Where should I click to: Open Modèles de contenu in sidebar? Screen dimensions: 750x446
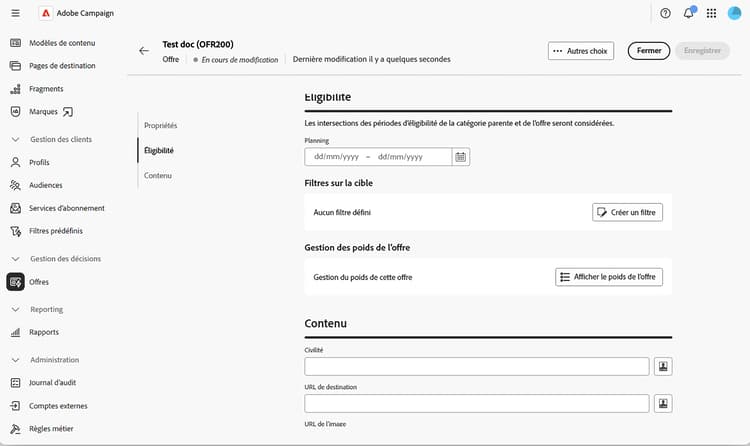click(x=62, y=43)
